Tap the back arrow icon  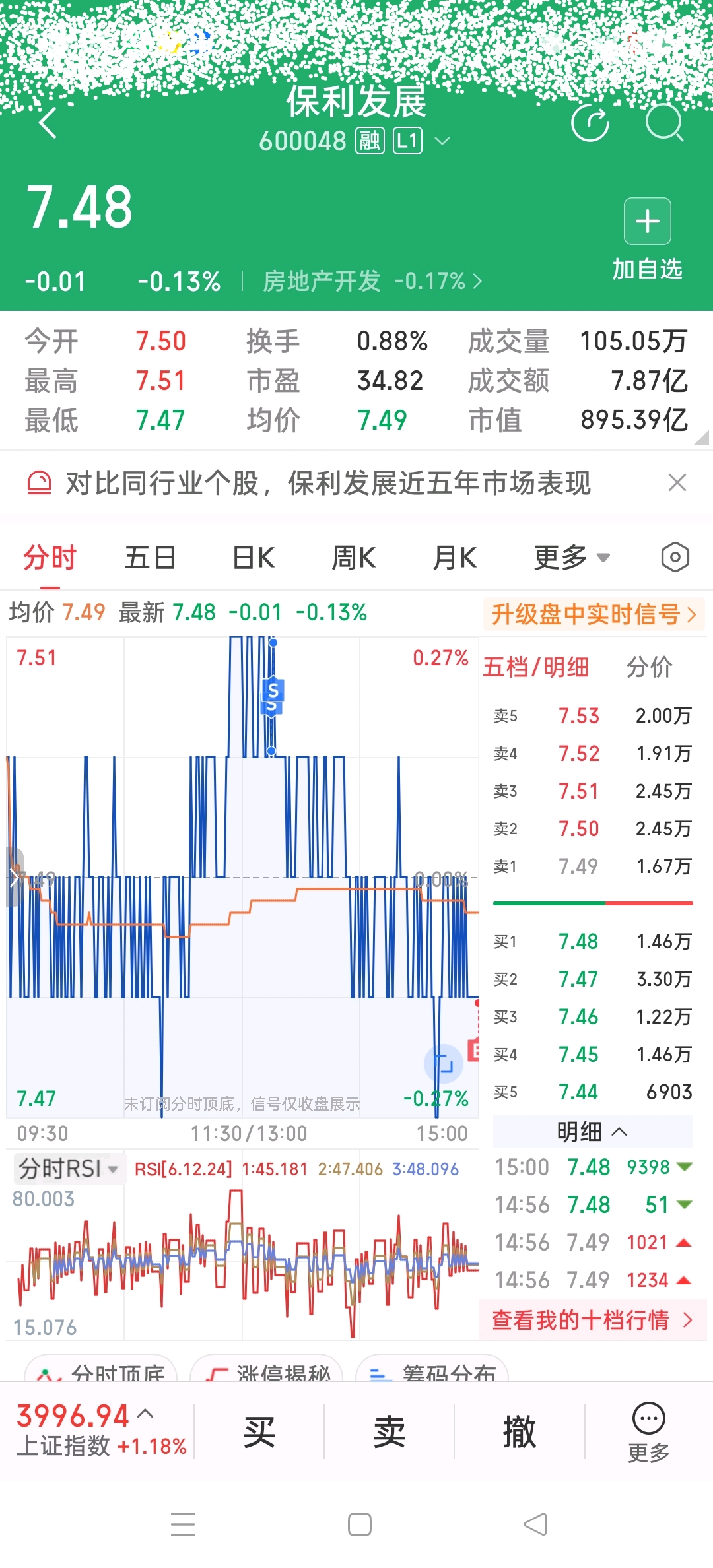[x=48, y=123]
